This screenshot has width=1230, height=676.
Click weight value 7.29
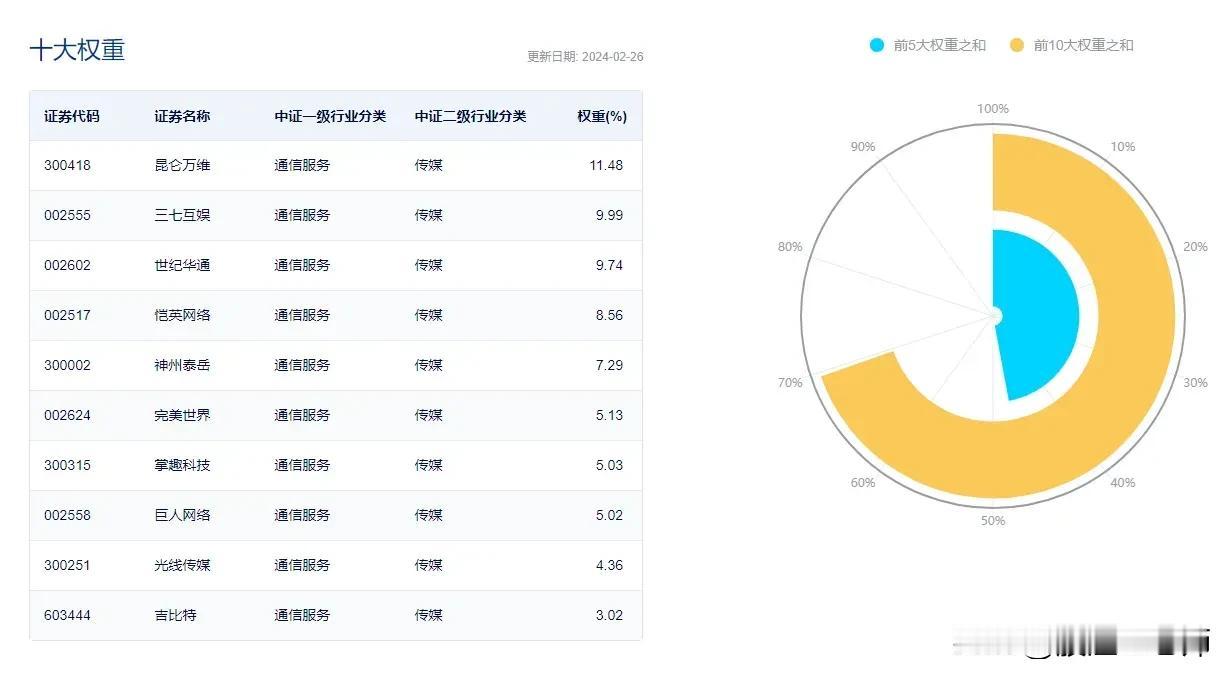click(609, 365)
